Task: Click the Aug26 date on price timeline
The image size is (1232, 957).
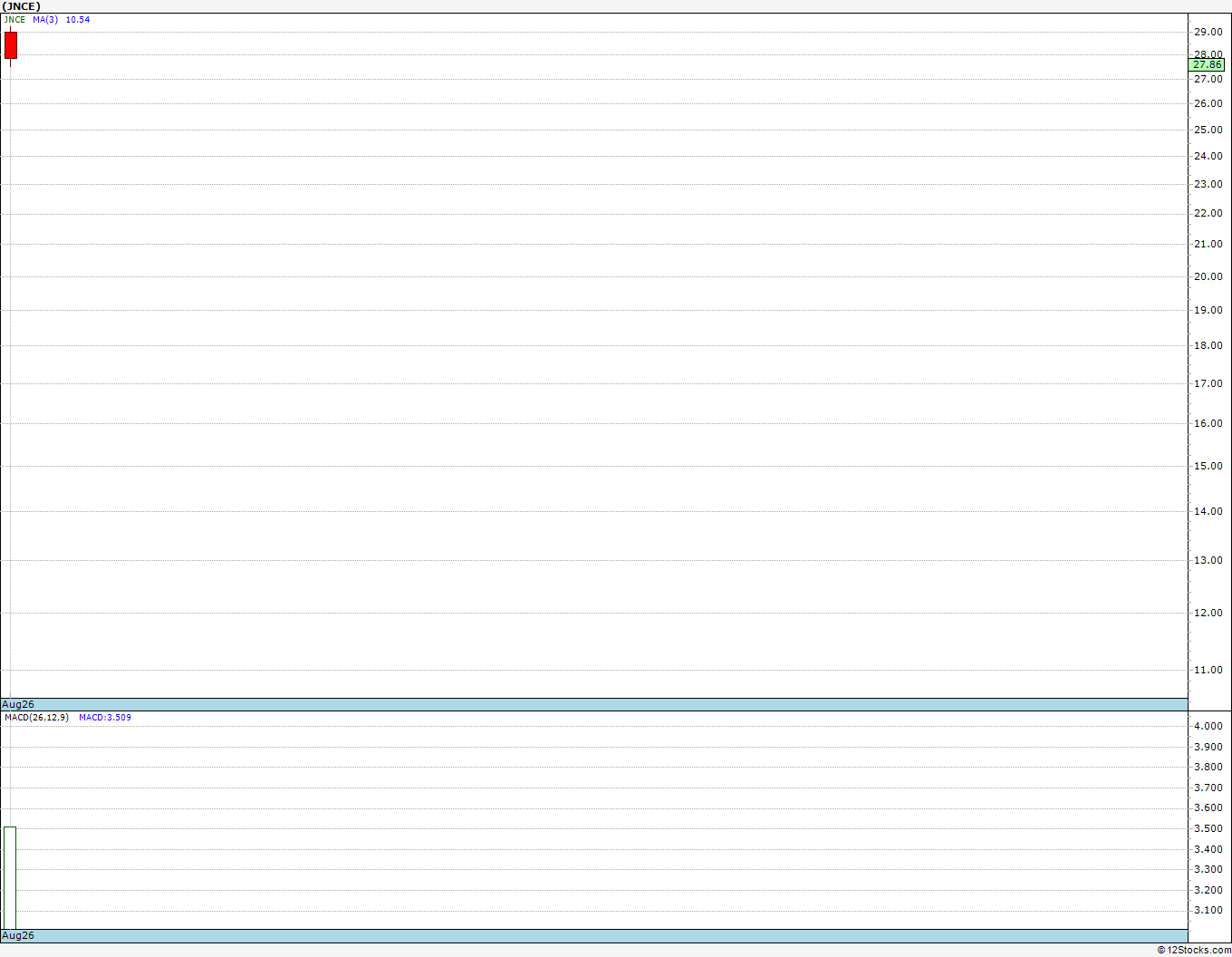Action: (18, 704)
